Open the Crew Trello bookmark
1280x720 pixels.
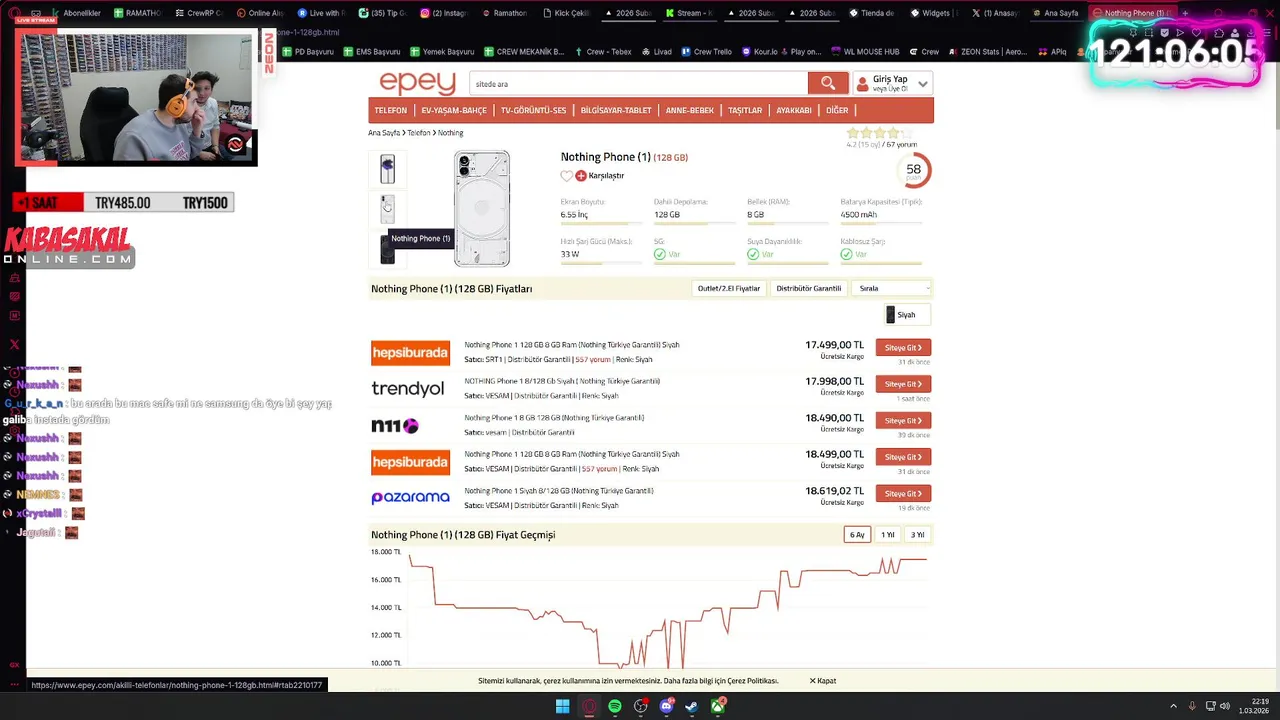[x=706, y=52]
